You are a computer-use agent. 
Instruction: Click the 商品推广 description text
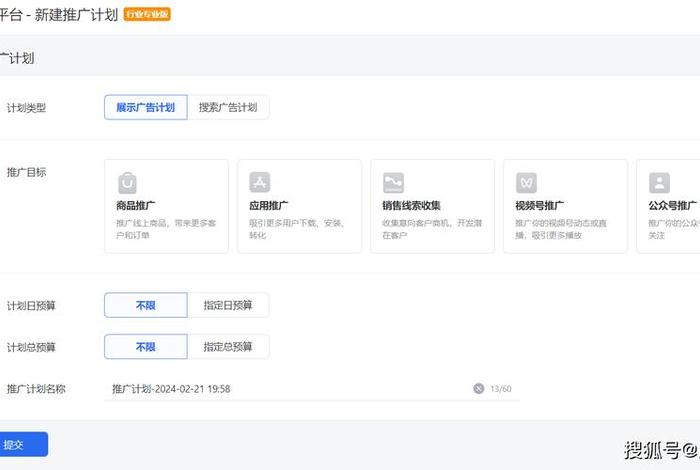(x=166, y=229)
